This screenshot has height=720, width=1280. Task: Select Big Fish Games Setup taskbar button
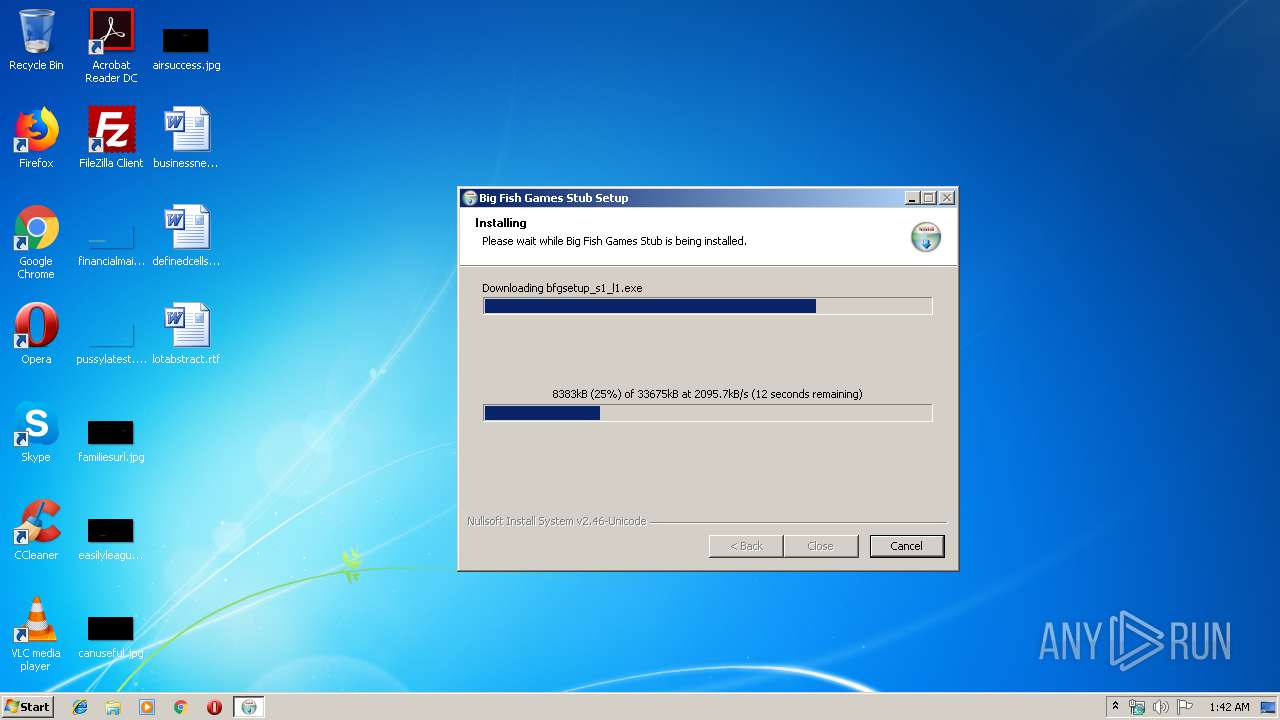tap(249, 707)
